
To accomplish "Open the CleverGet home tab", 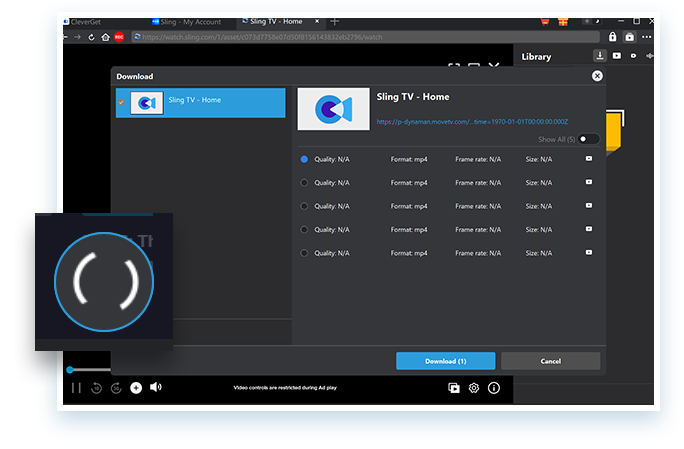I will point(83,22).
